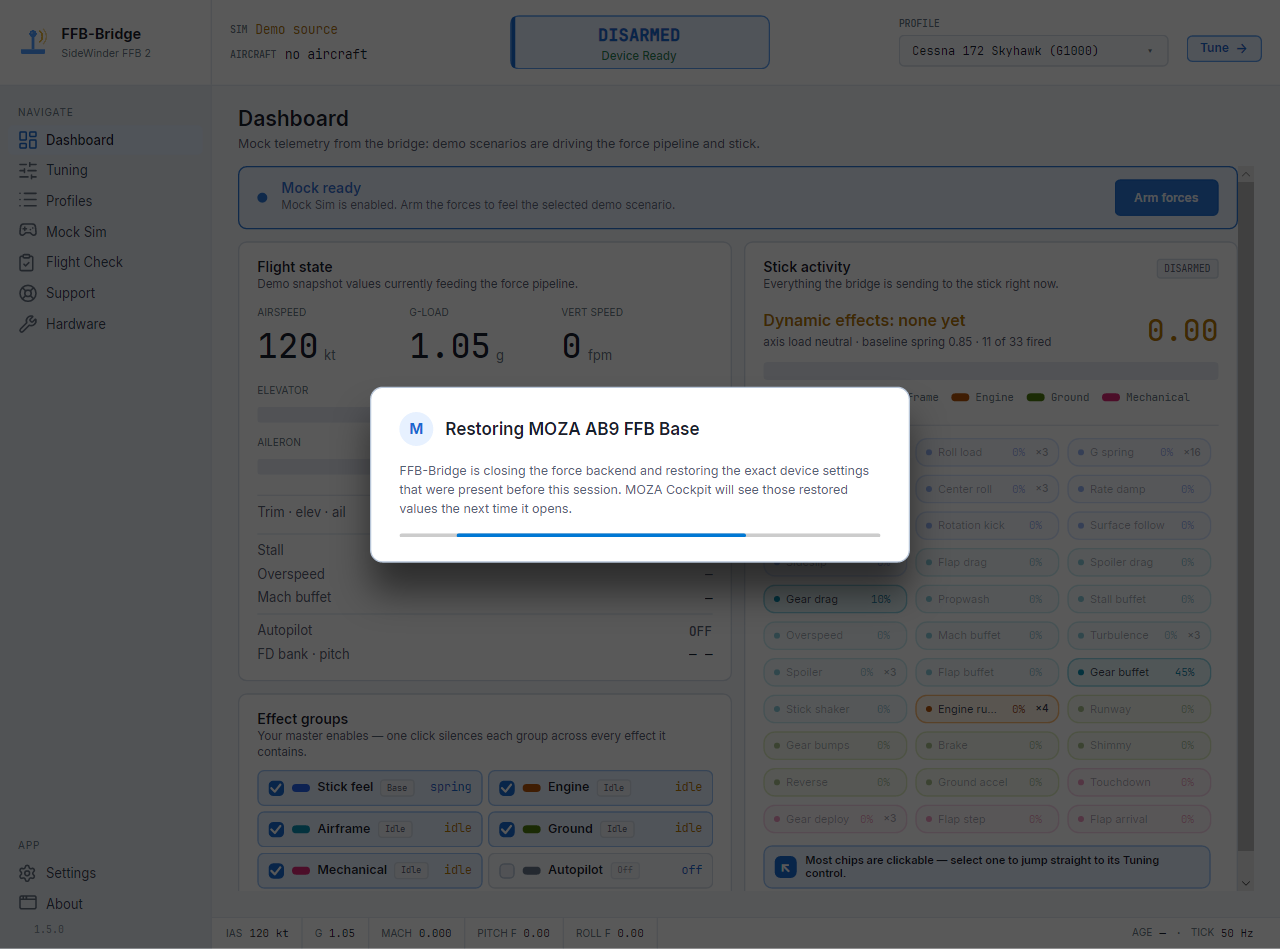Viewport: 1280px width, 949px height.
Task: Click the round M icon in the dialog
Action: 416,429
